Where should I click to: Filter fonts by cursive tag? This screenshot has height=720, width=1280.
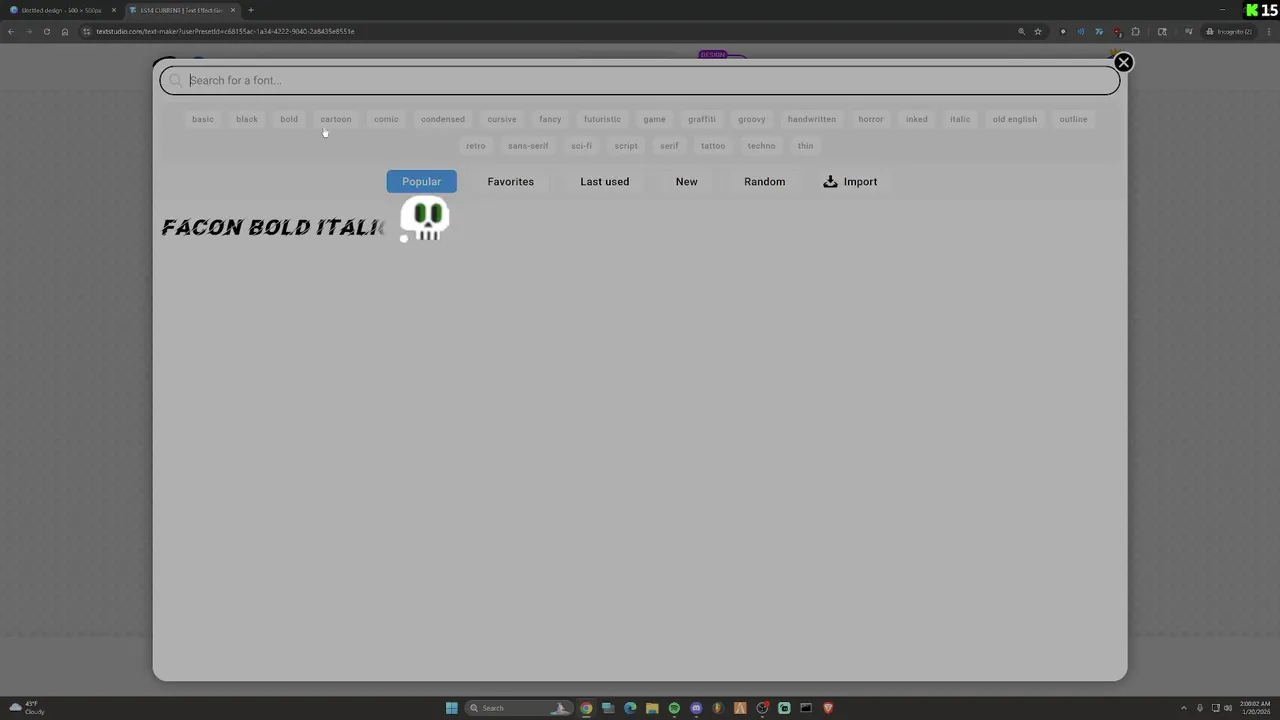pyautogui.click(x=502, y=119)
